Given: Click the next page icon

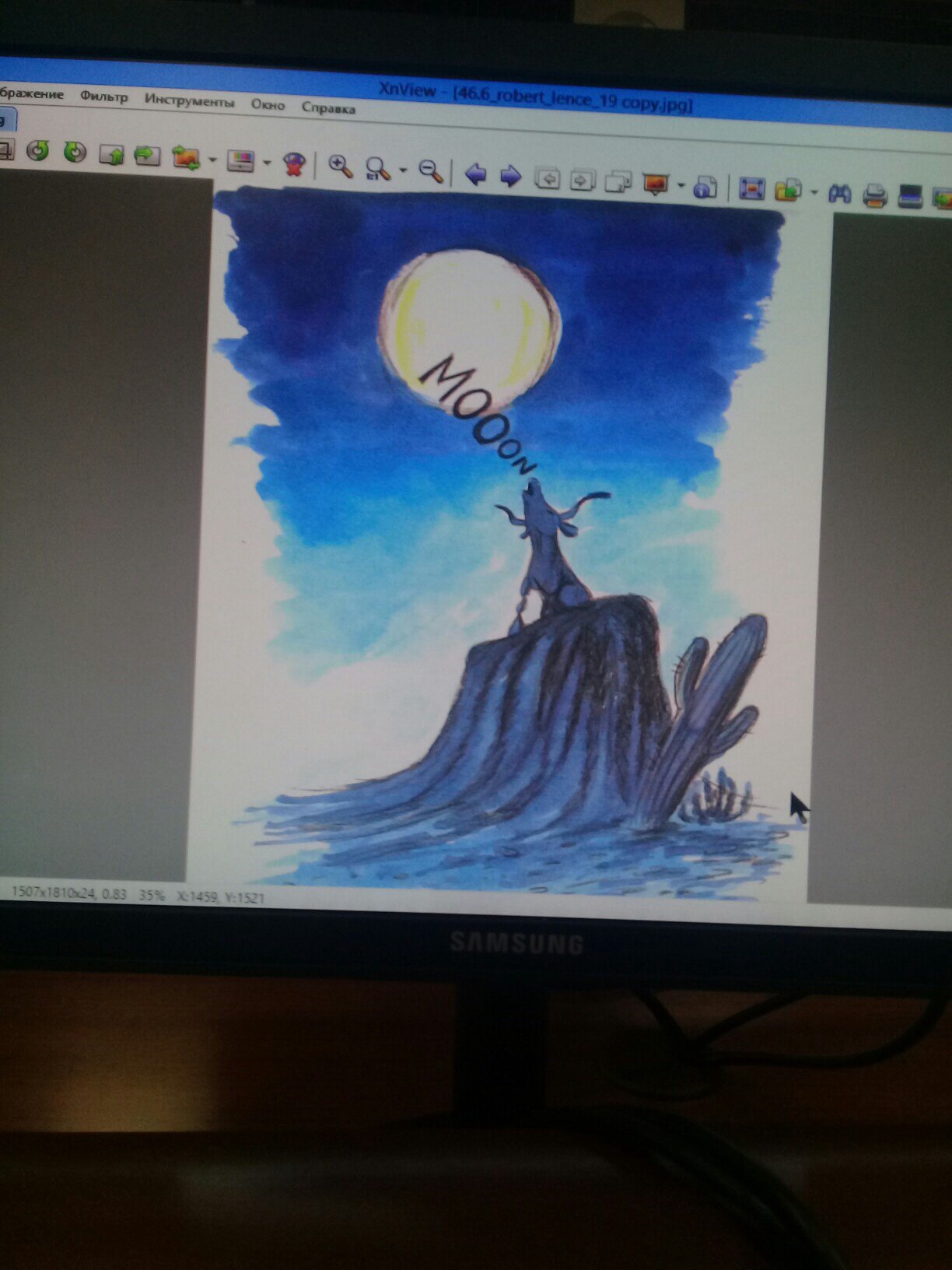Looking at the screenshot, I should click(x=583, y=181).
